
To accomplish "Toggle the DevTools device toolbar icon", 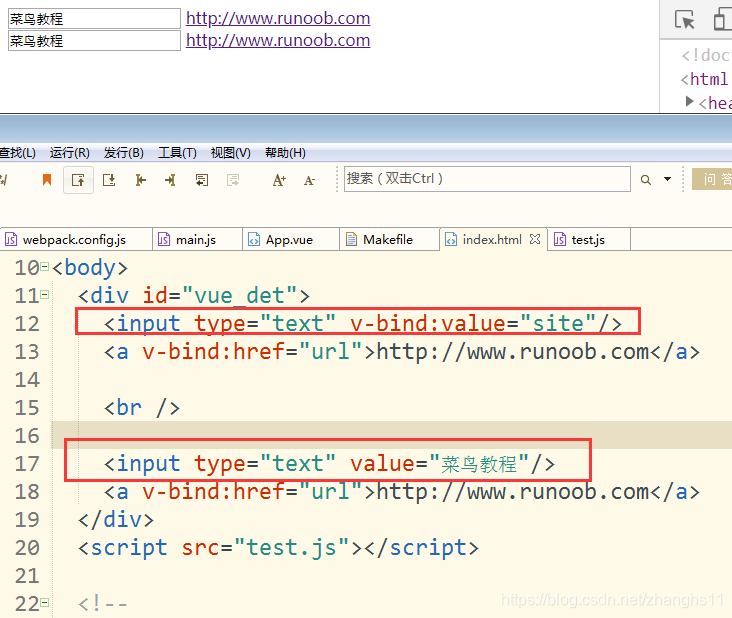I will [x=722, y=20].
